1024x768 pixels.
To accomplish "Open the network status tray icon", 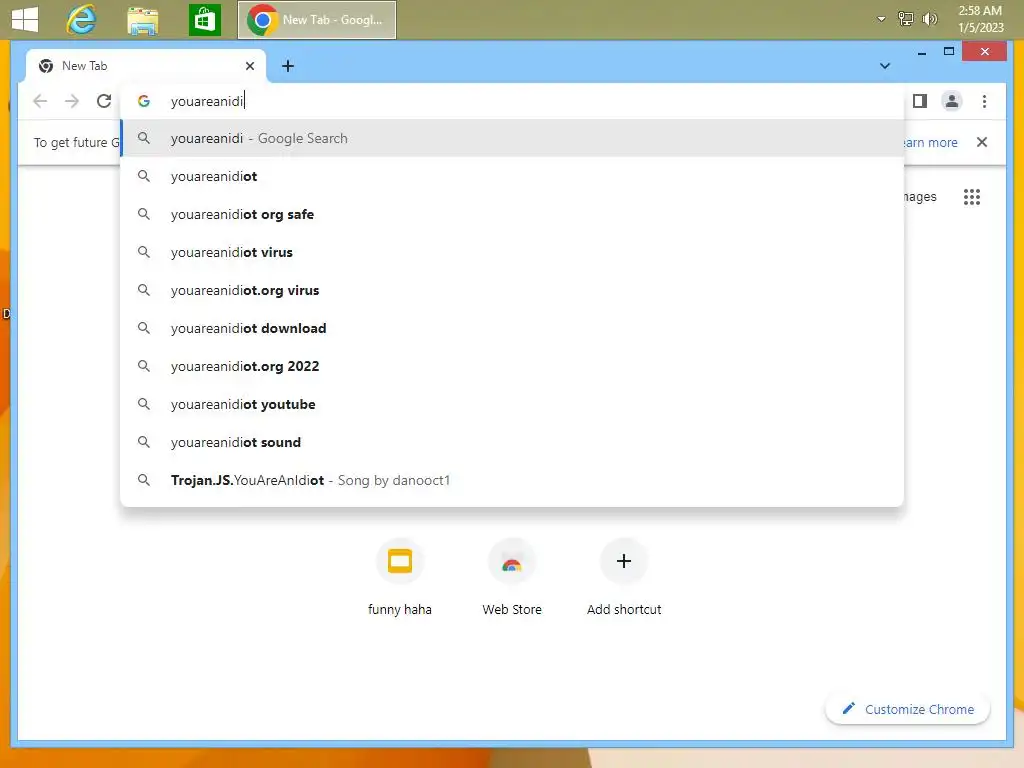I will (905, 19).
